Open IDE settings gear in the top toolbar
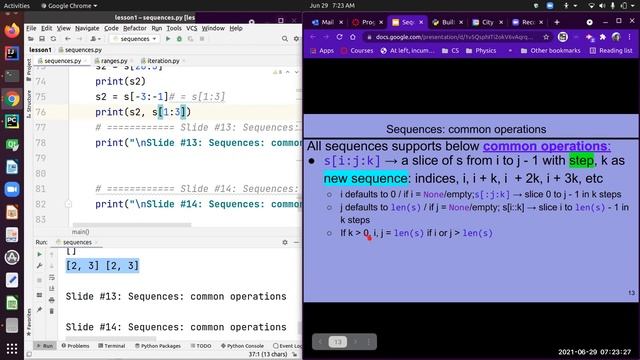 tap(296, 39)
